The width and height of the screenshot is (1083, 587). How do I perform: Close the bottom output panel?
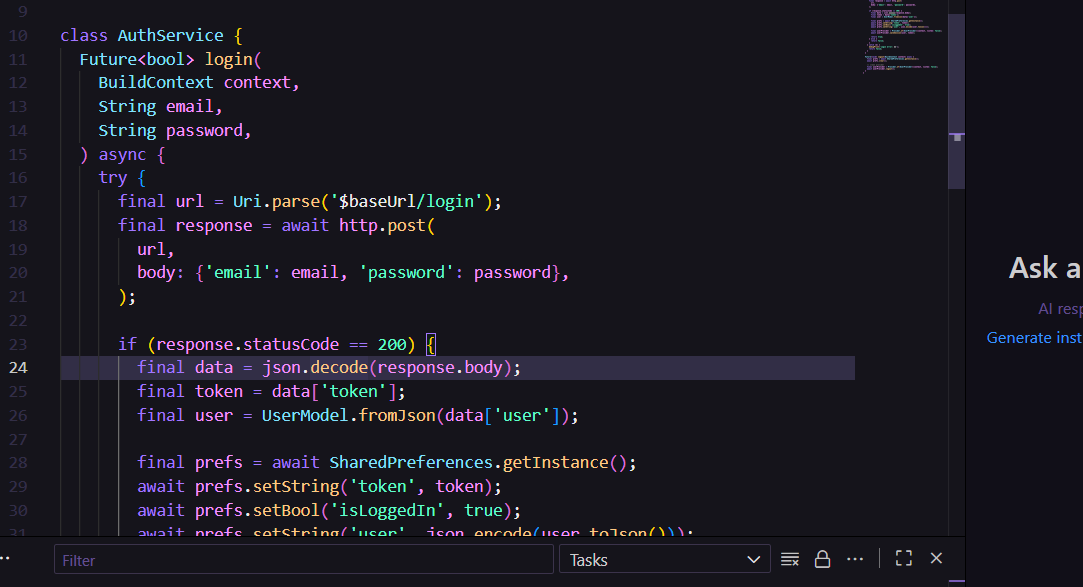click(x=936, y=559)
